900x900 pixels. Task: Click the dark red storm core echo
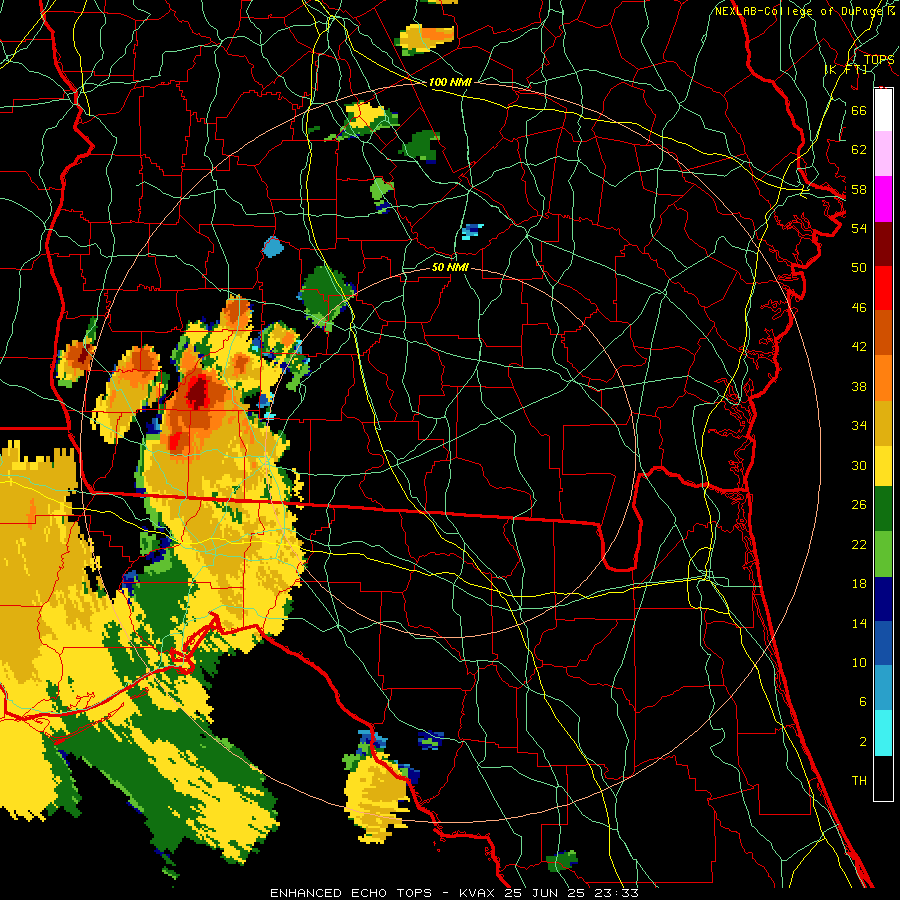pos(198,393)
